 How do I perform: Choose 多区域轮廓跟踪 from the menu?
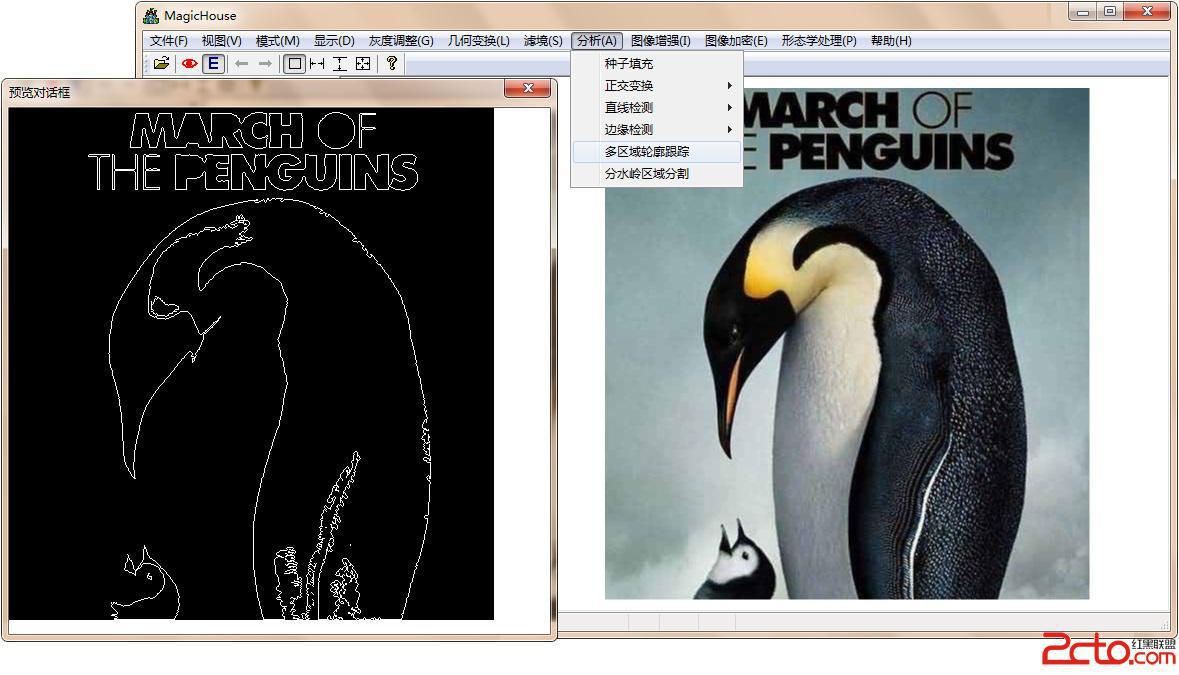(656, 152)
